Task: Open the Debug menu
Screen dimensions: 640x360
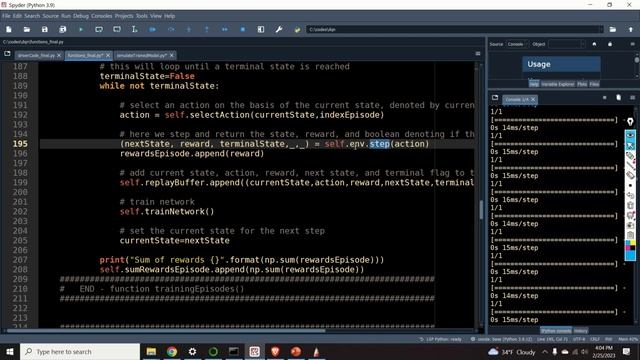Action: tap(81, 16)
